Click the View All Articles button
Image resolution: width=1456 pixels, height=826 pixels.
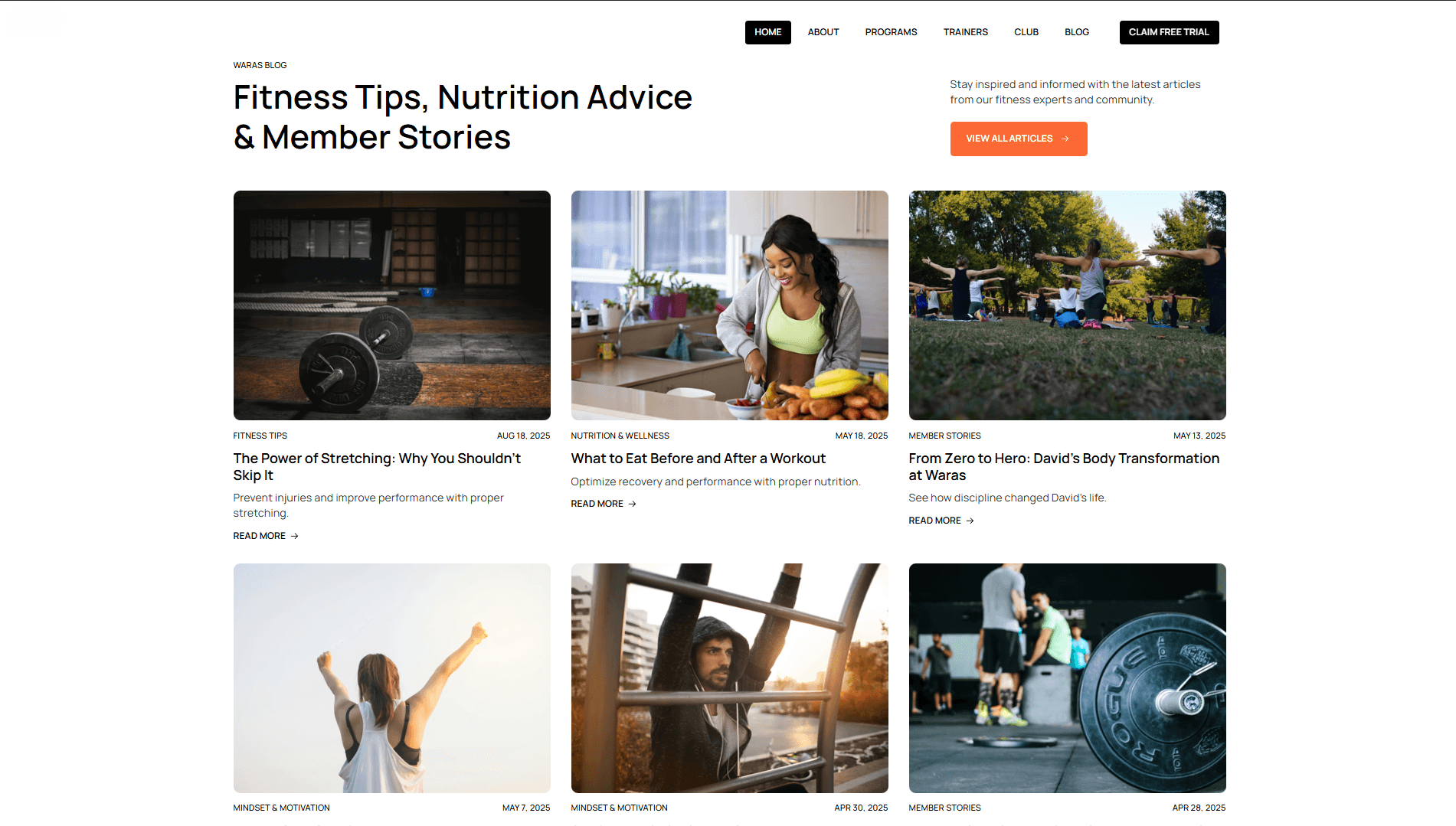[x=1019, y=139]
